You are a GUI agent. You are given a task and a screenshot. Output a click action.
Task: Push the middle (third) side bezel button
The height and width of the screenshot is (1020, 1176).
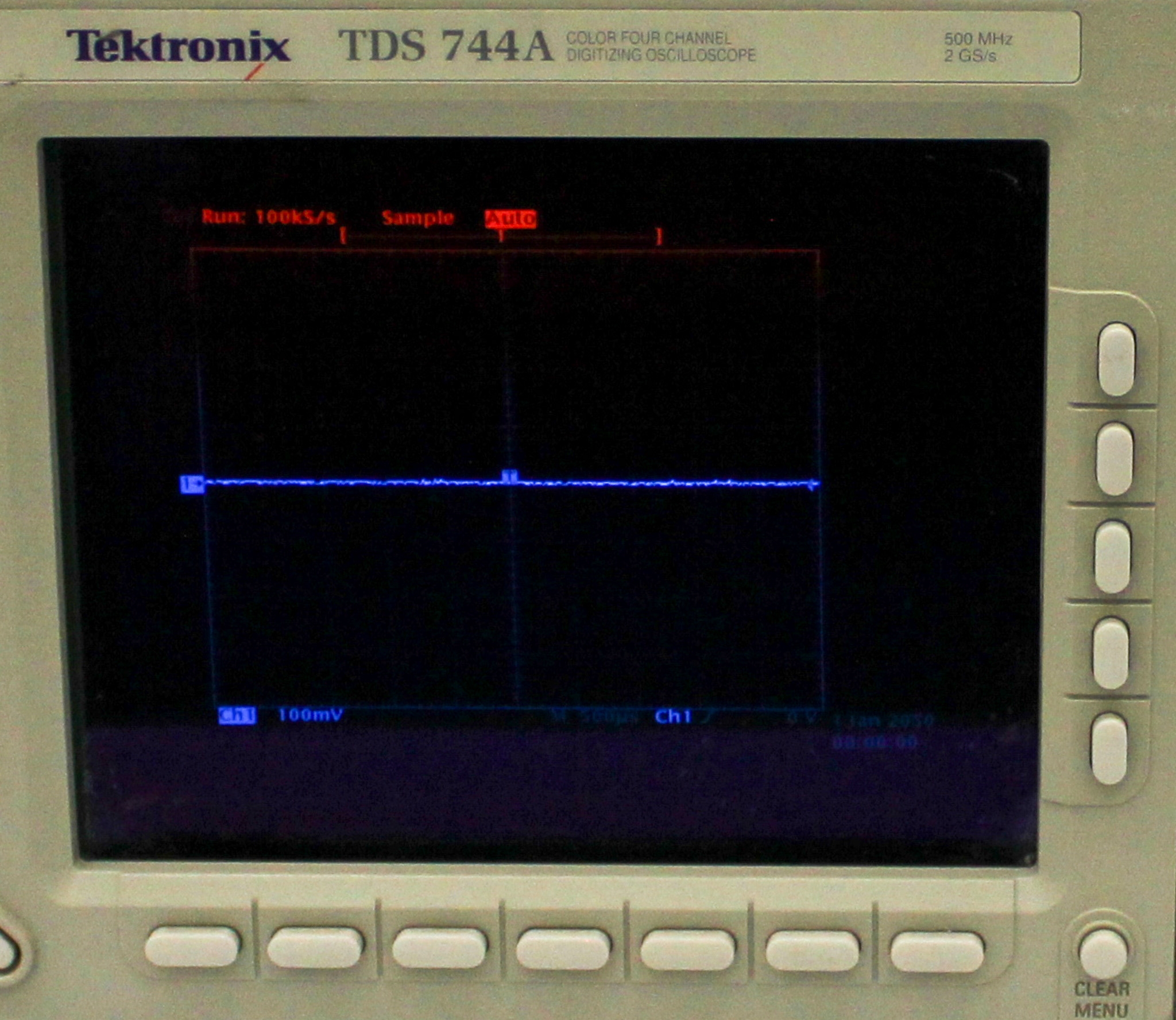(x=1113, y=557)
